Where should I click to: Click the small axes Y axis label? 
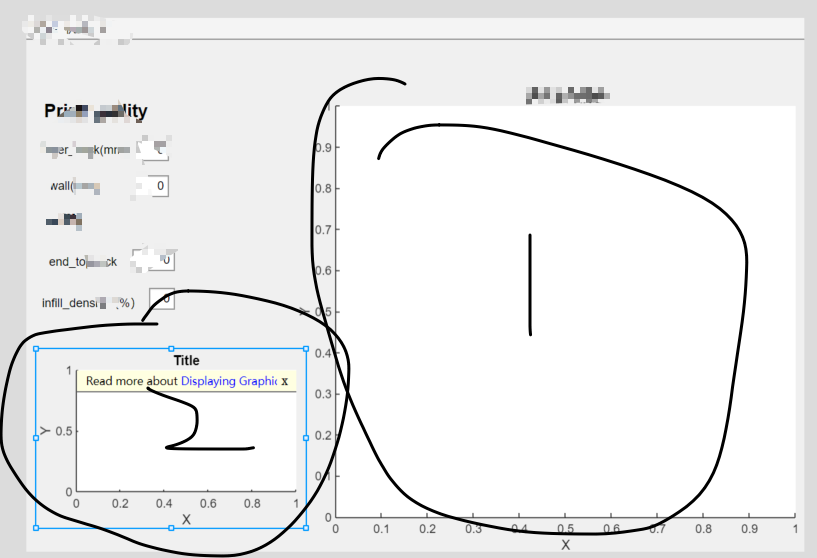pyautogui.click(x=45, y=430)
